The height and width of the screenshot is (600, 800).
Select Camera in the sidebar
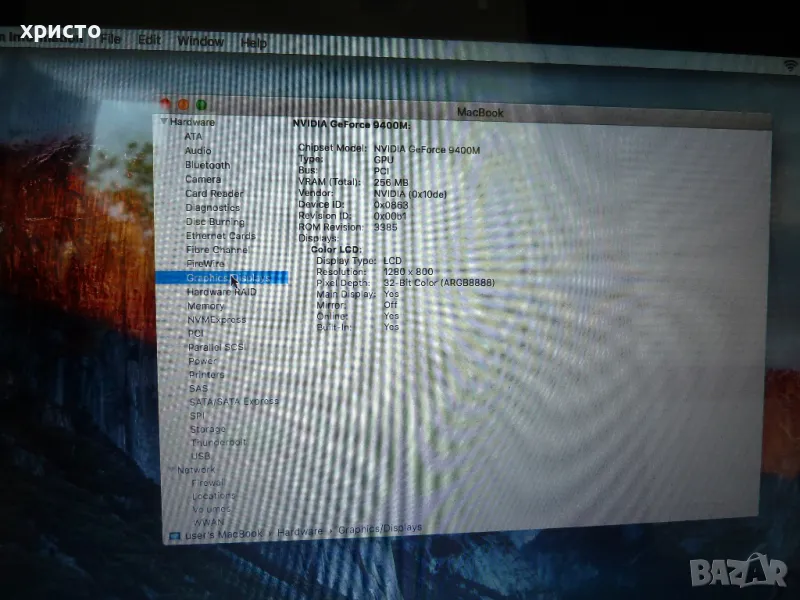203,179
